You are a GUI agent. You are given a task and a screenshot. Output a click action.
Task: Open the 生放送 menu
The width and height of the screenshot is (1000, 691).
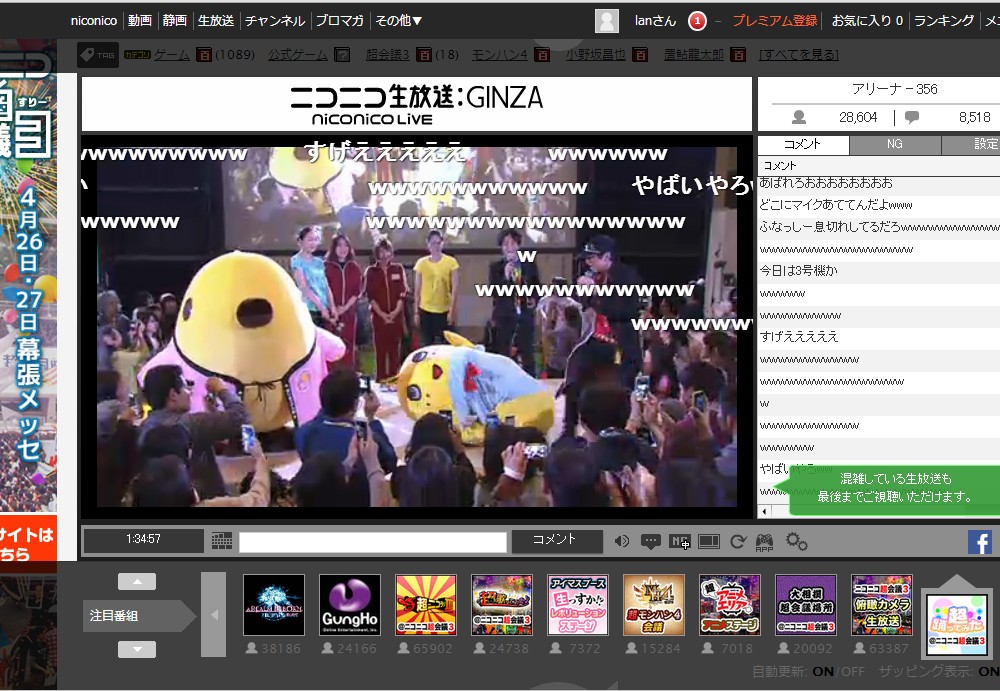tap(216, 20)
